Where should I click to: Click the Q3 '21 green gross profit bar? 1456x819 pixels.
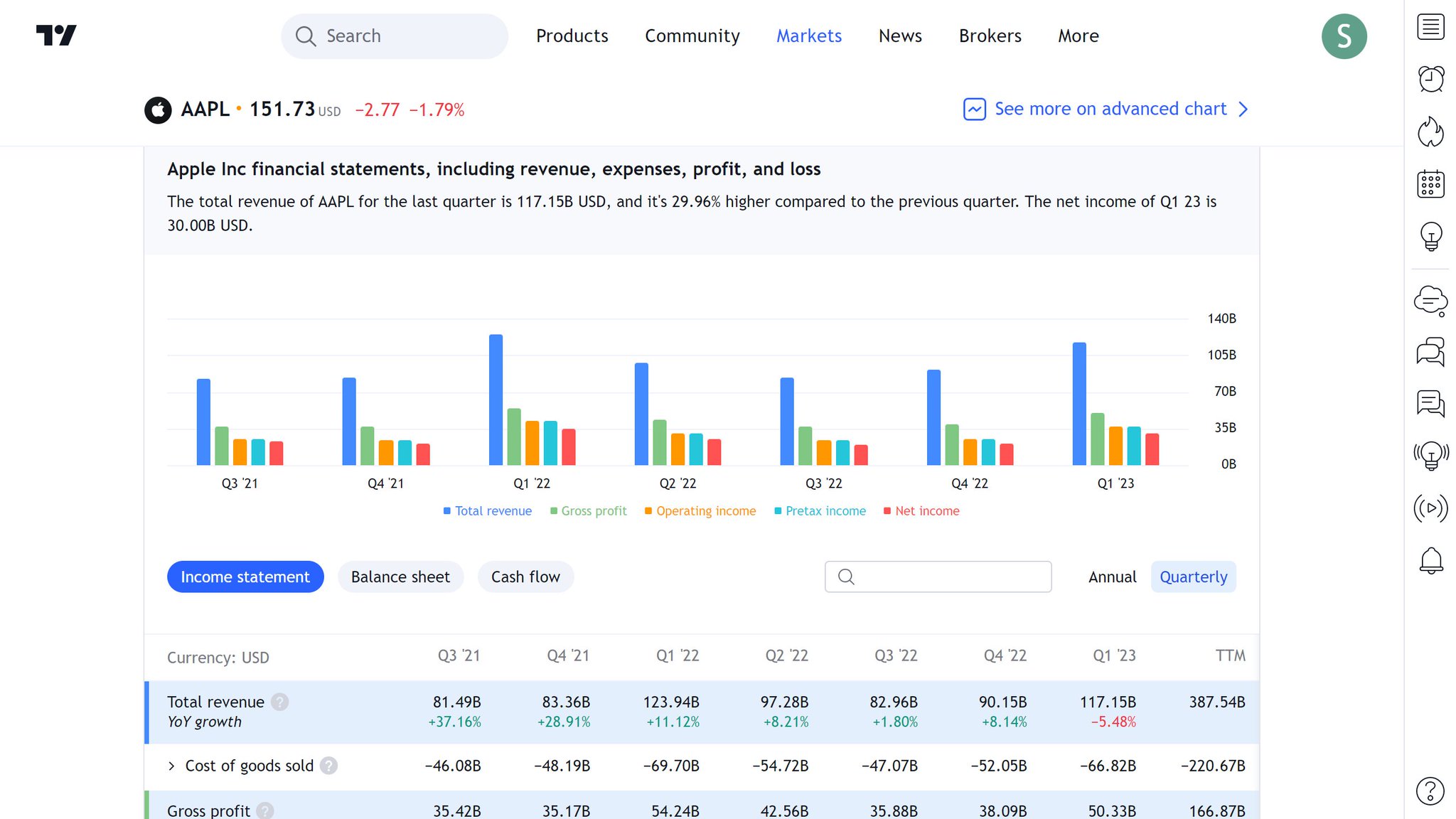point(222,446)
